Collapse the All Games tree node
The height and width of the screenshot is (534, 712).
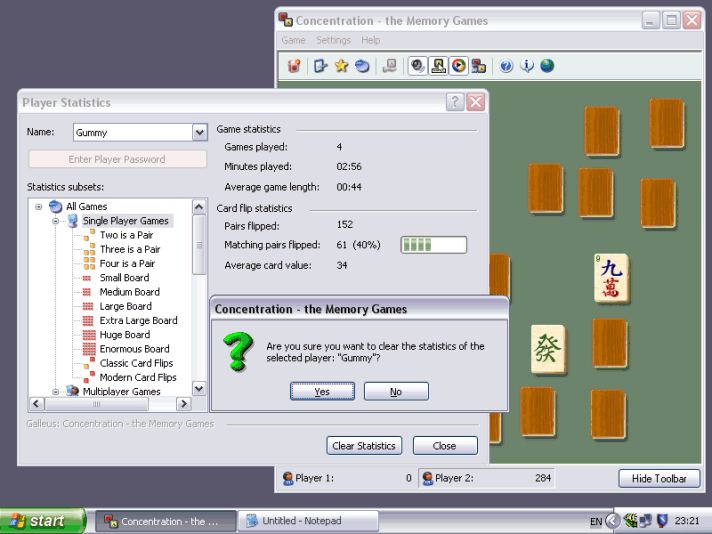point(39,207)
